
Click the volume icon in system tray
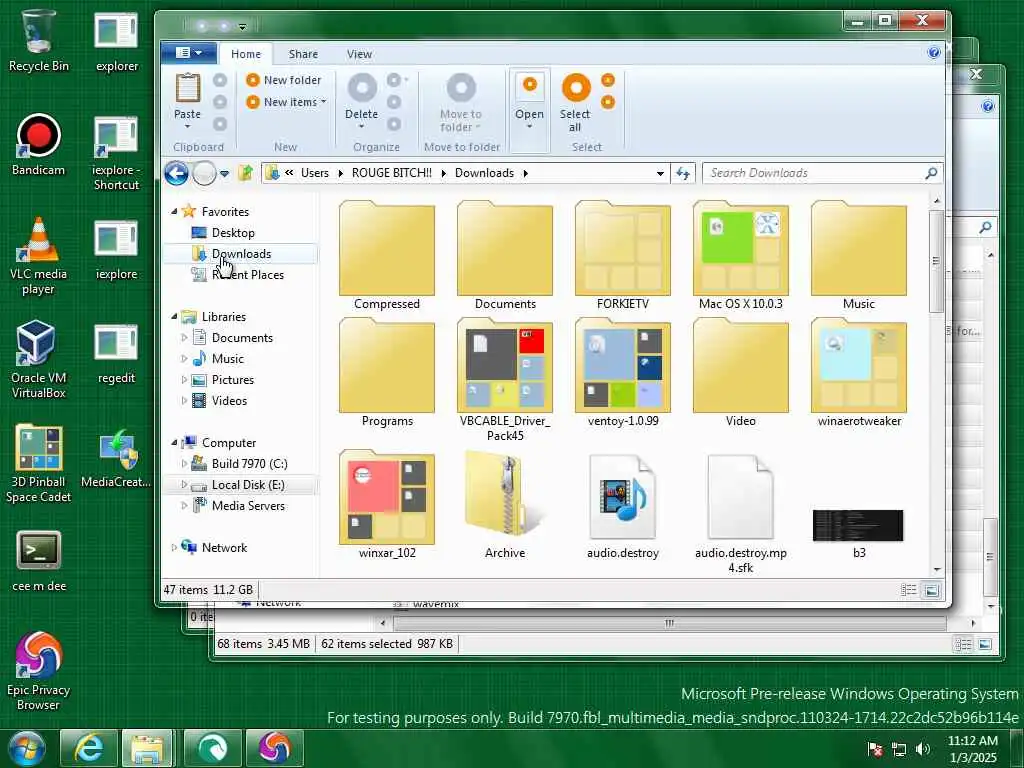tap(923, 749)
